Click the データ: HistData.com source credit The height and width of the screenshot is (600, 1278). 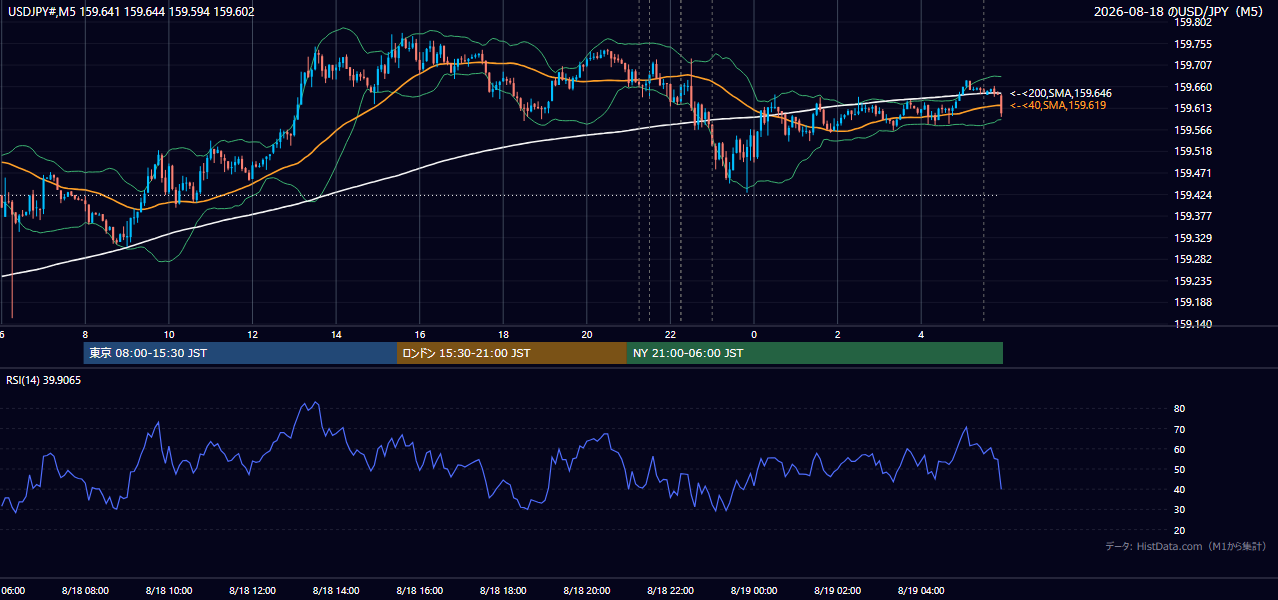point(1186,546)
